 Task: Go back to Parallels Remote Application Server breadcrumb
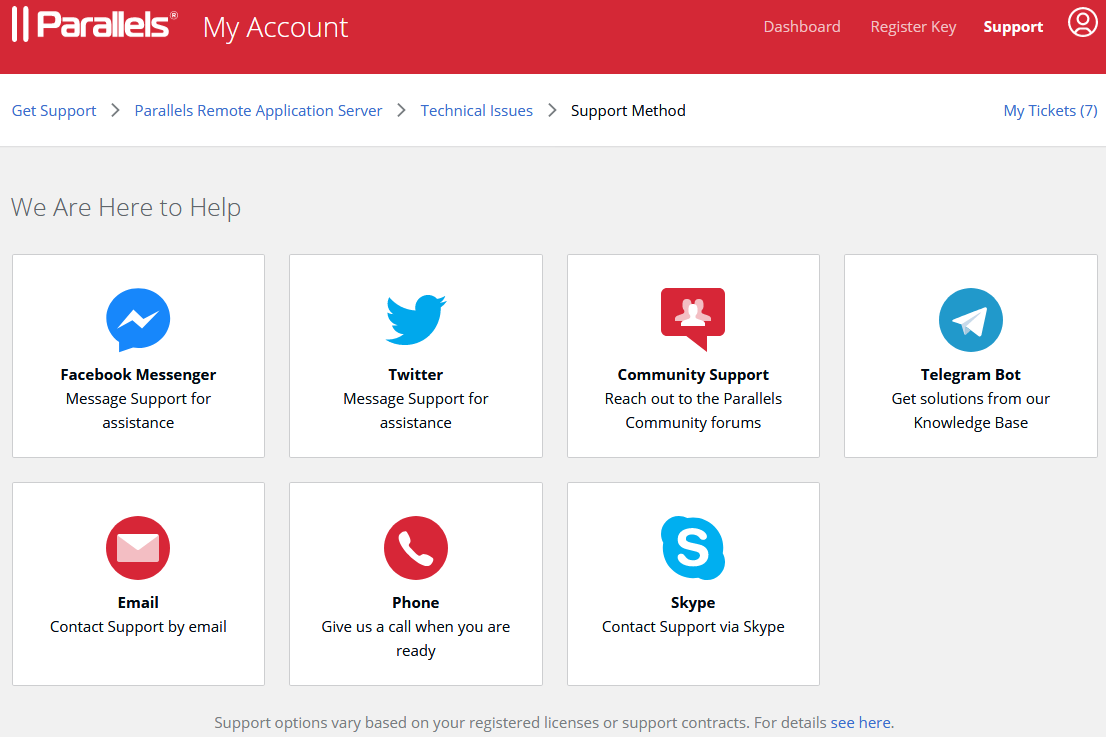click(258, 111)
